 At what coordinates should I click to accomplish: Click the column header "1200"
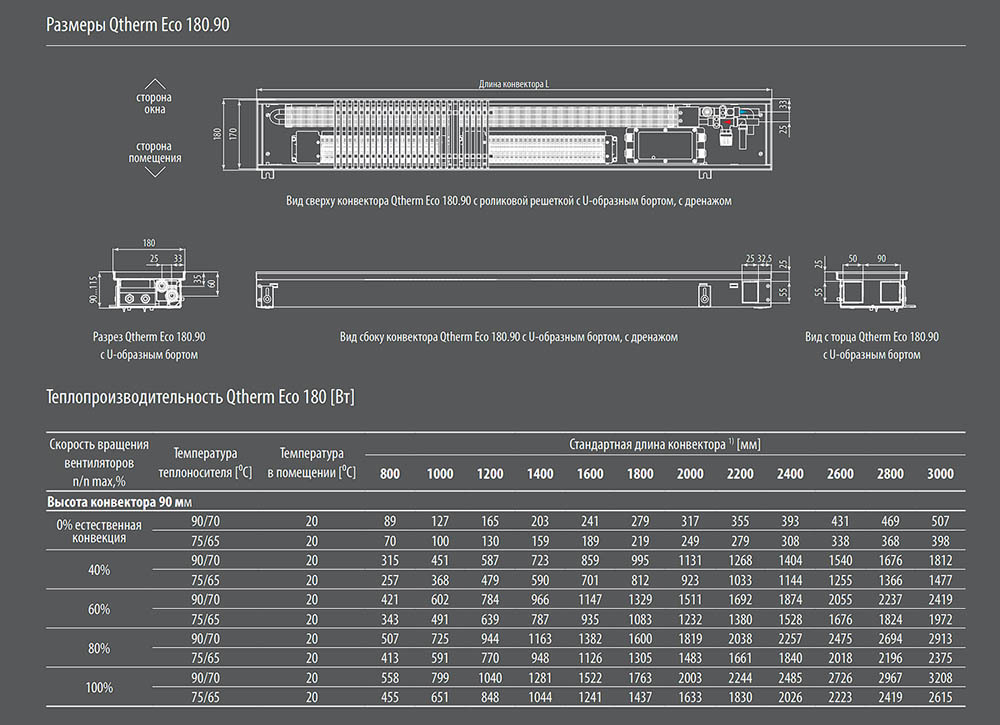coord(490,474)
